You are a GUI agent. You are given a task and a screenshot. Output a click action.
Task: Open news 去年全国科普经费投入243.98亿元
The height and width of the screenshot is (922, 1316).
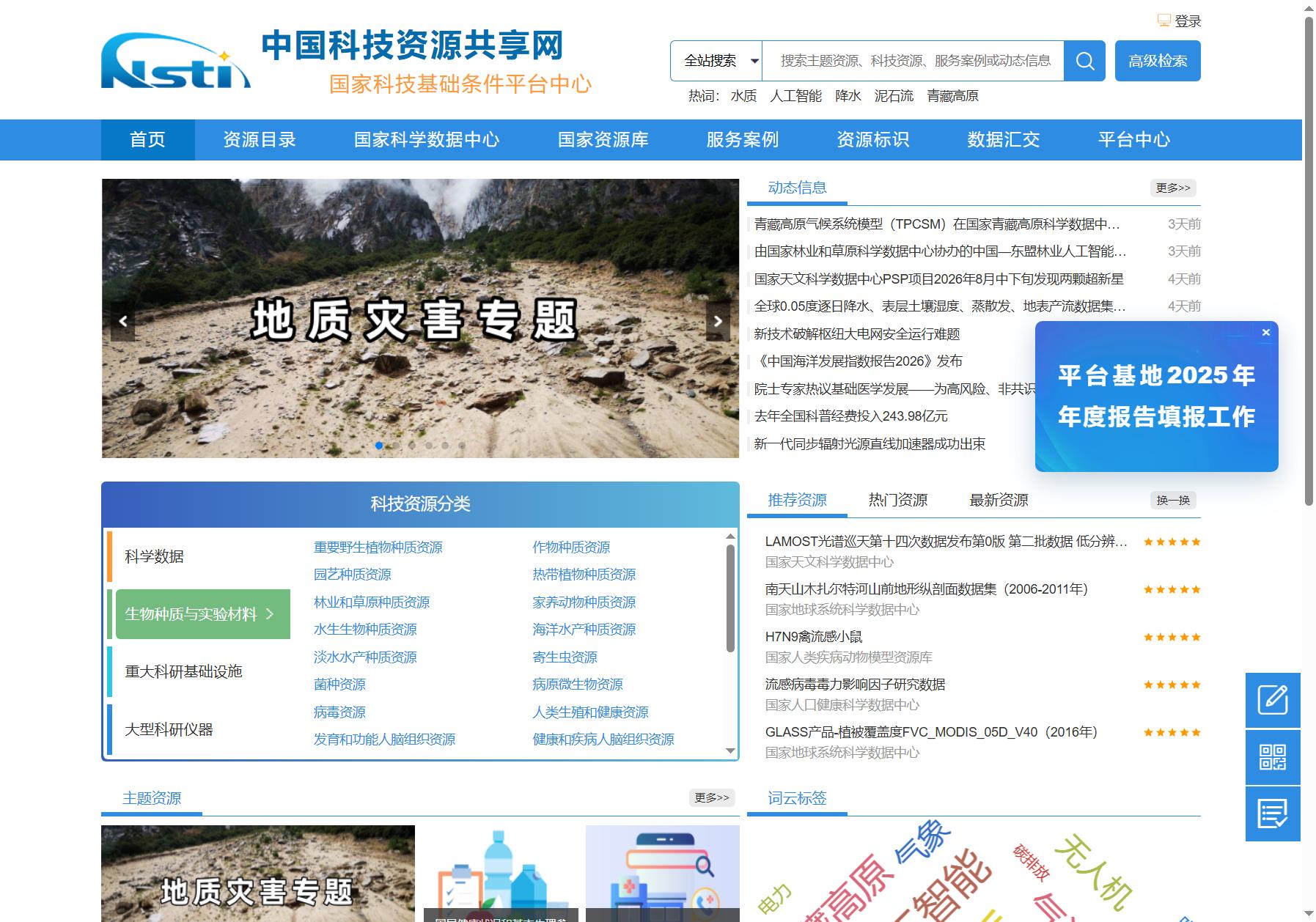click(x=851, y=416)
